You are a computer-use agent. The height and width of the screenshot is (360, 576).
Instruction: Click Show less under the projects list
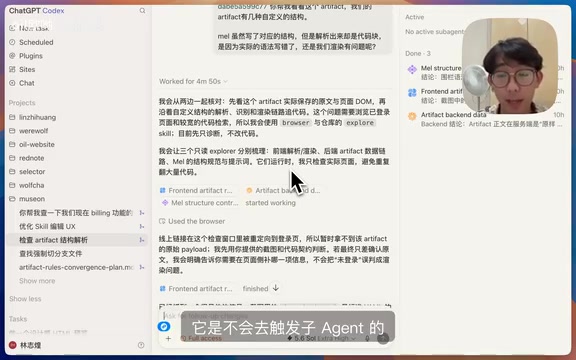(x=25, y=299)
